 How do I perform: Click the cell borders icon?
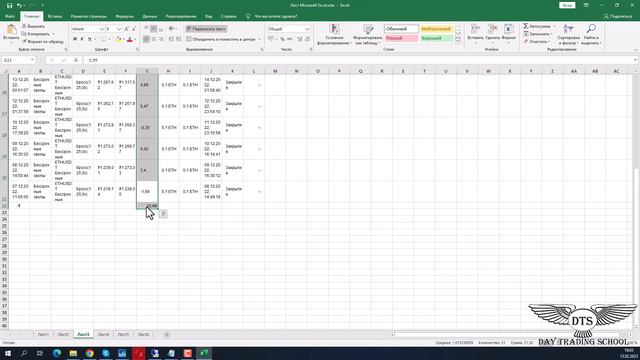point(104,39)
